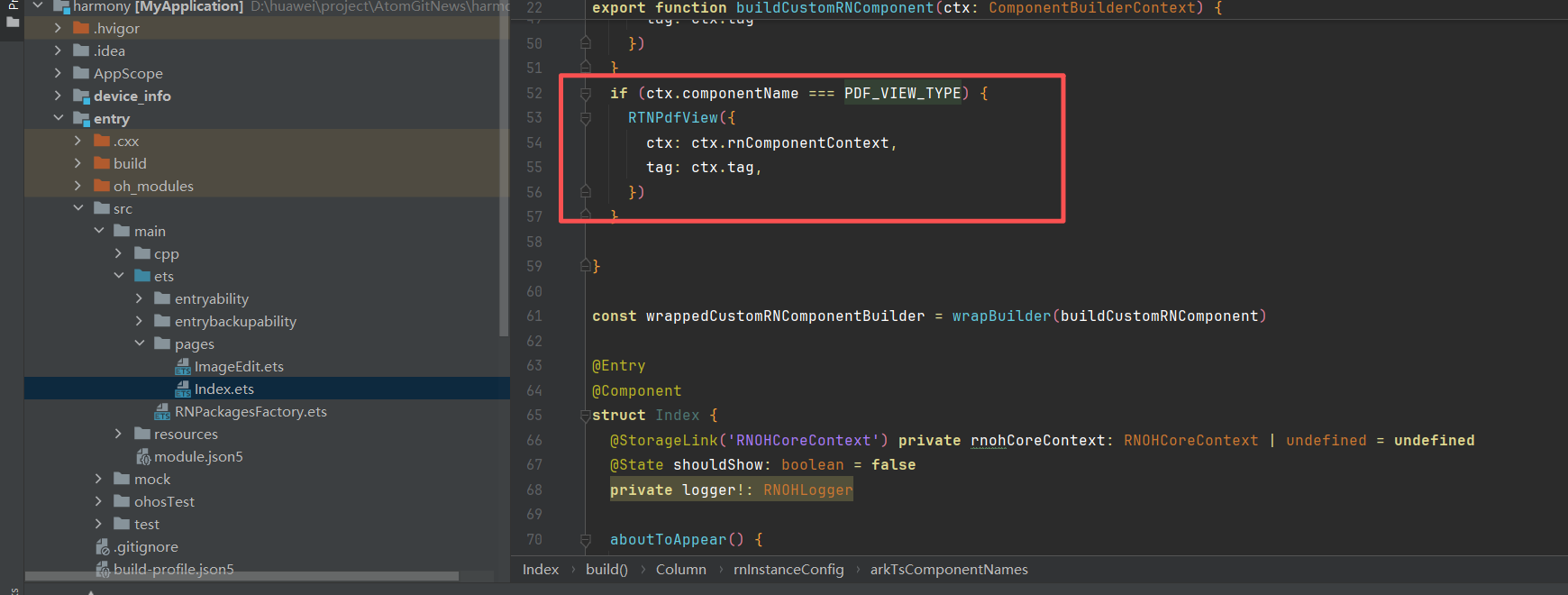The width and height of the screenshot is (1568, 595).
Task: Fold the struct Index at line 65
Action: tap(586, 416)
